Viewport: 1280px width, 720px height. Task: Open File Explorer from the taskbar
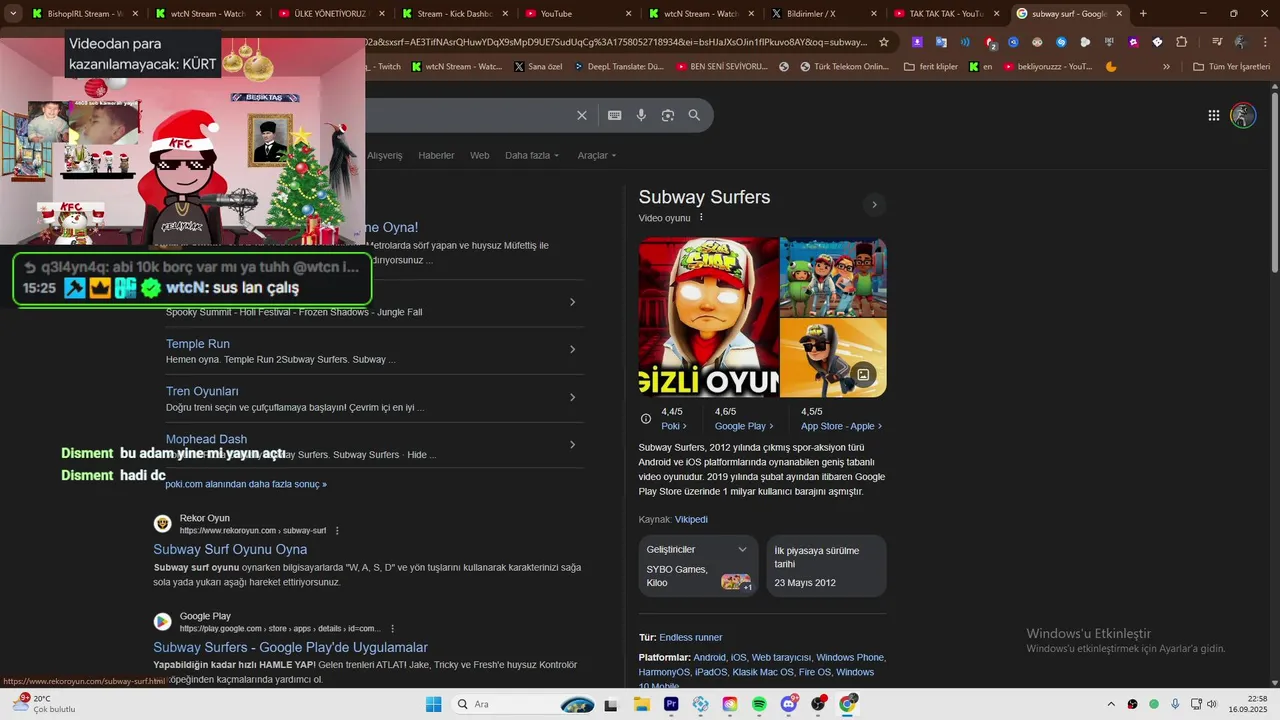coord(641,704)
